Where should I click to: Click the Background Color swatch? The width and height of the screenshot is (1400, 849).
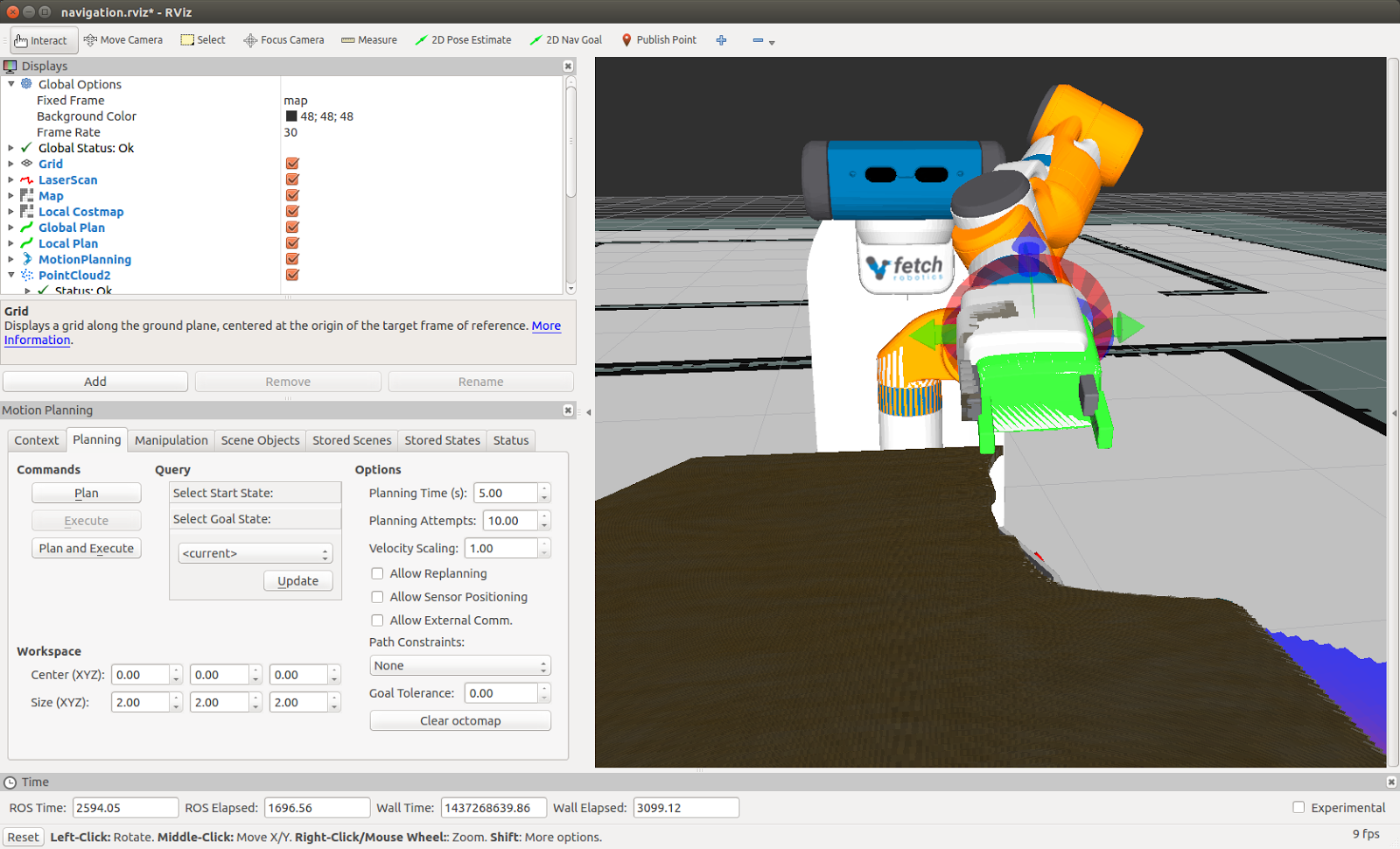click(292, 116)
